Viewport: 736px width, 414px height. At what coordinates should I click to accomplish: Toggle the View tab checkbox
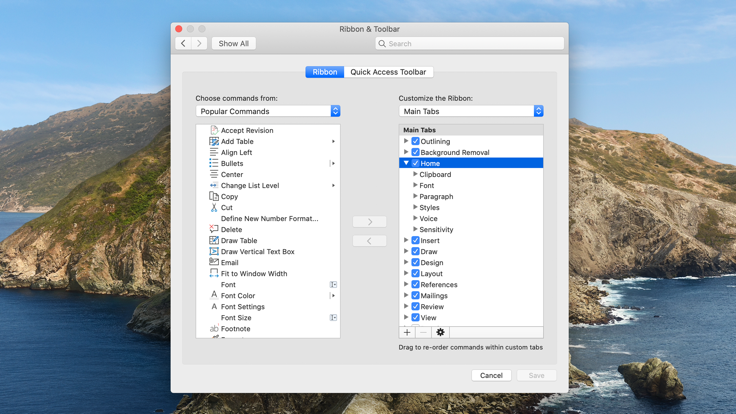pyautogui.click(x=415, y=317)
